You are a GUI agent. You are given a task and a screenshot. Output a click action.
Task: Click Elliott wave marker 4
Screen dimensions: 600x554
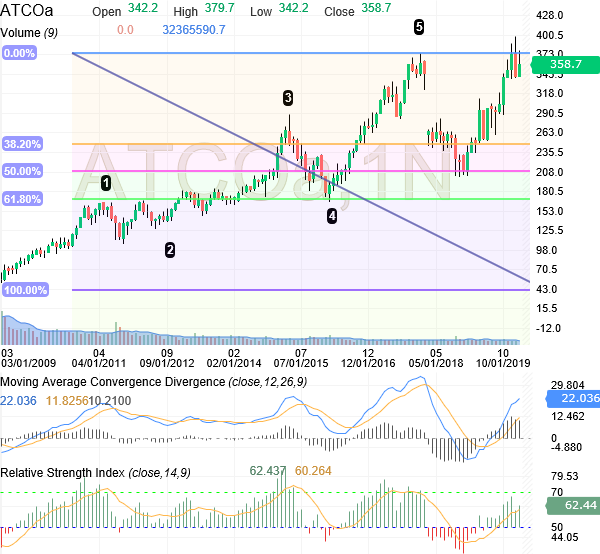point(332,216)
